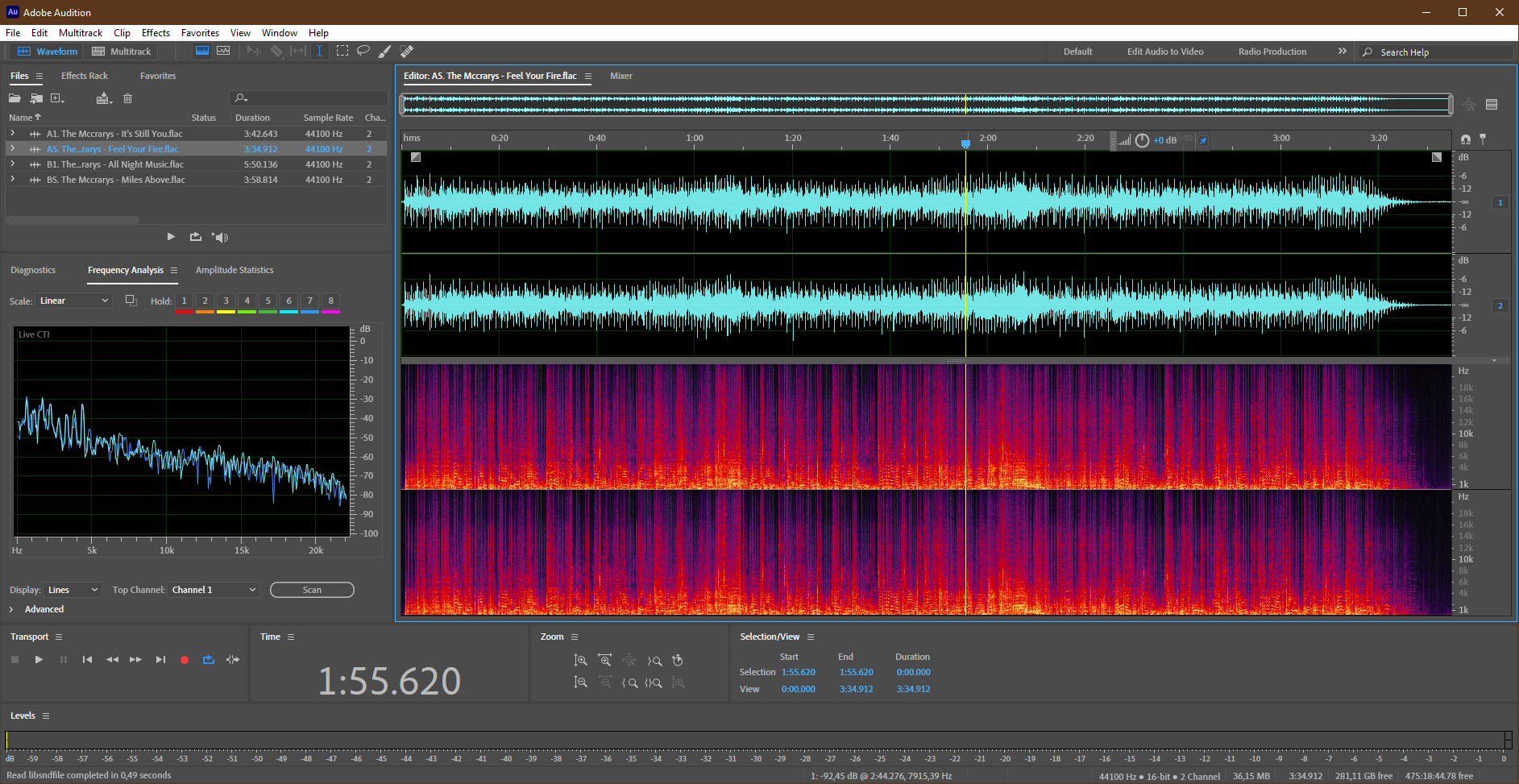Select the Paintbrush Selection tool

(x=385, y=51)
